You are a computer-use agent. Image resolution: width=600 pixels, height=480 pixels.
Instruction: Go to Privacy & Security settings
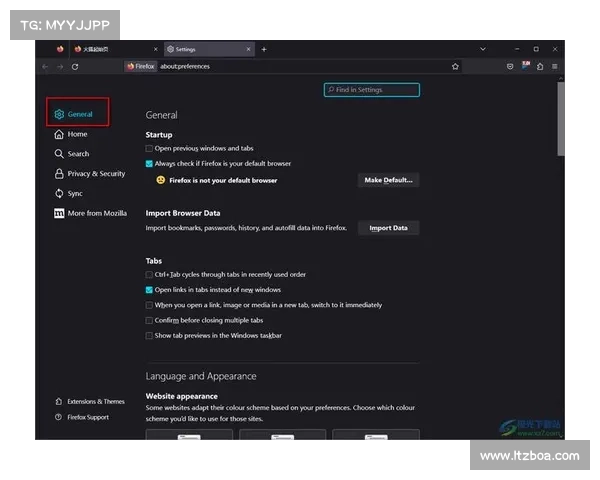pos(95,174)
